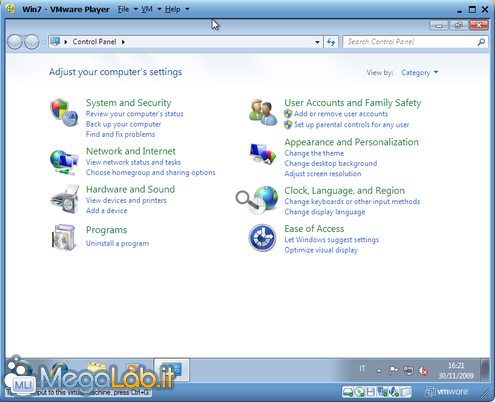Image resolution: width=495 pixels, height=402 pixels.
Task: Open the User Accounts people icon
Action: click(263, 112)
